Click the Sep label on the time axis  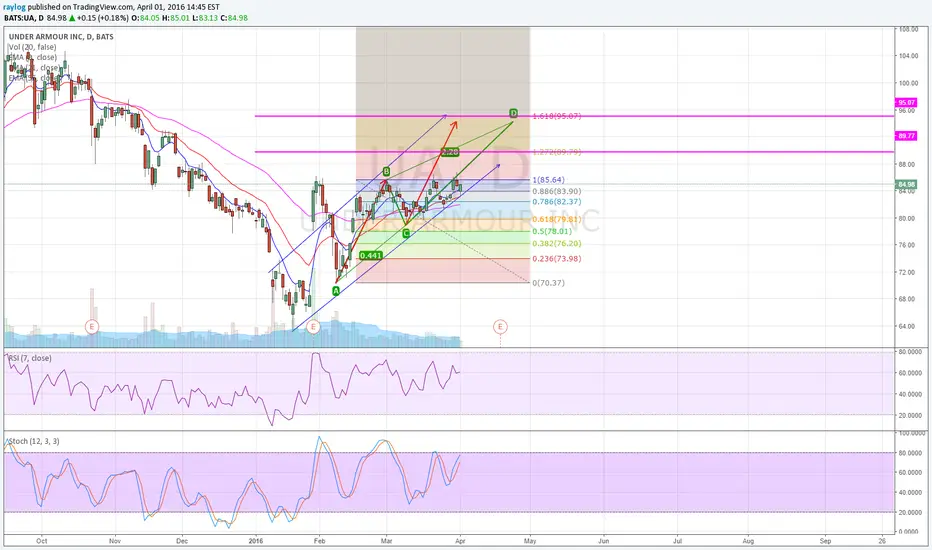825,541
